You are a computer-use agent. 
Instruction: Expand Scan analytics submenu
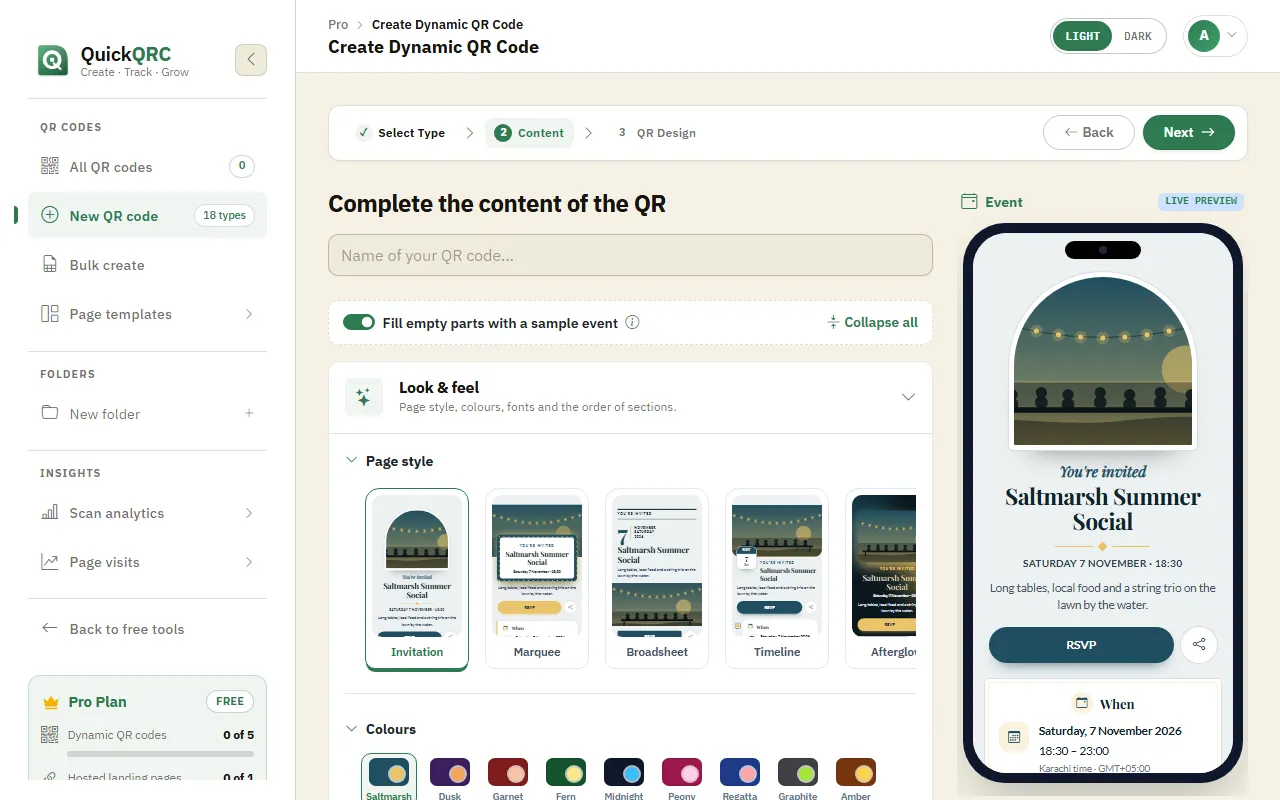249,513
